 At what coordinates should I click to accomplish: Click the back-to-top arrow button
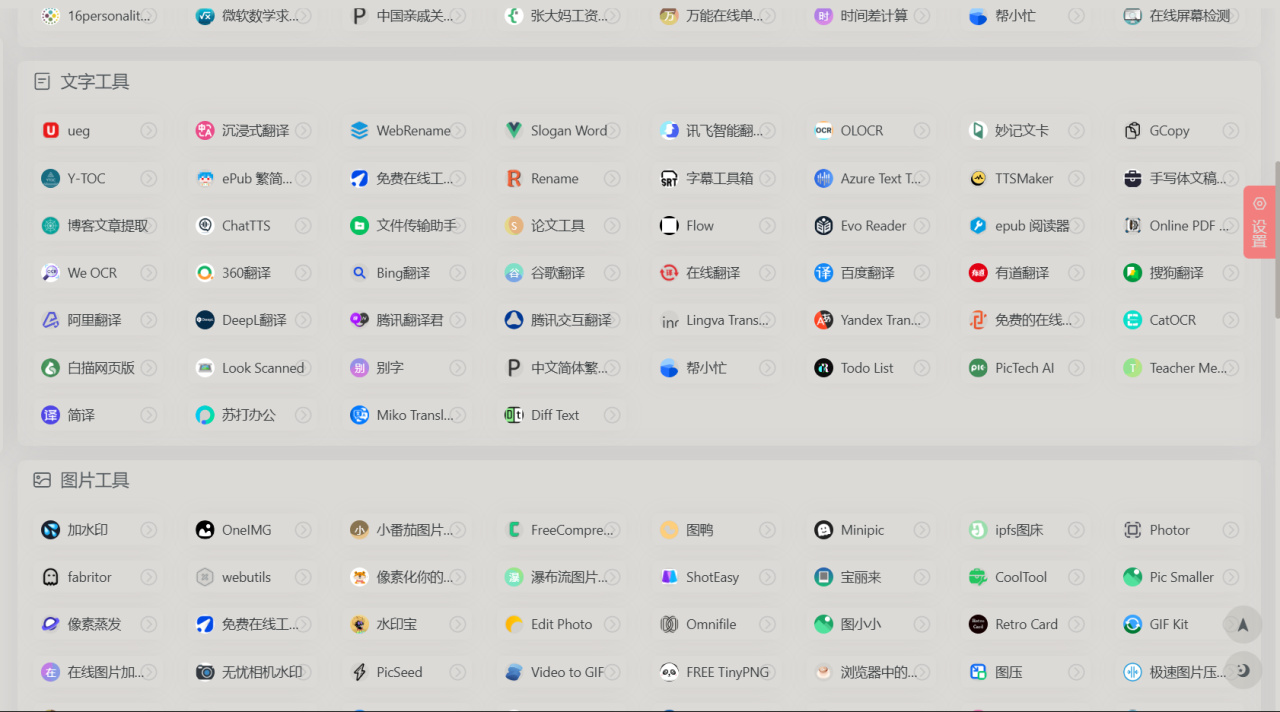coord(1242,624)
